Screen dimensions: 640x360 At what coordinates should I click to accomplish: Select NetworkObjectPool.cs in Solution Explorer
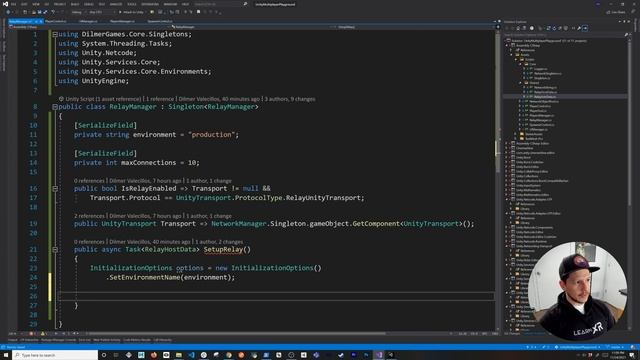[x=544, y=101]
